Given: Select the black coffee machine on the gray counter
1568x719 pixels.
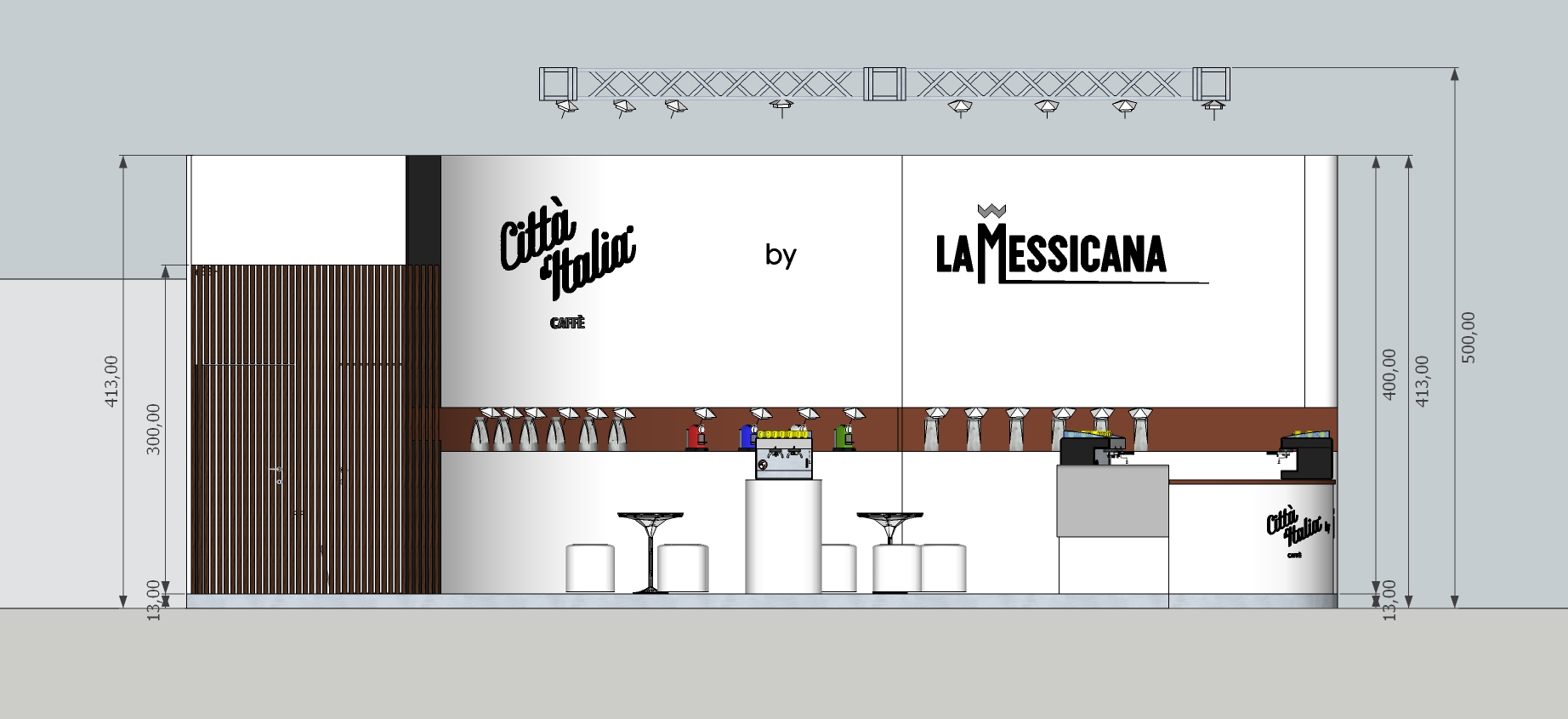Looking at the screenshot, I should 1093,448.
